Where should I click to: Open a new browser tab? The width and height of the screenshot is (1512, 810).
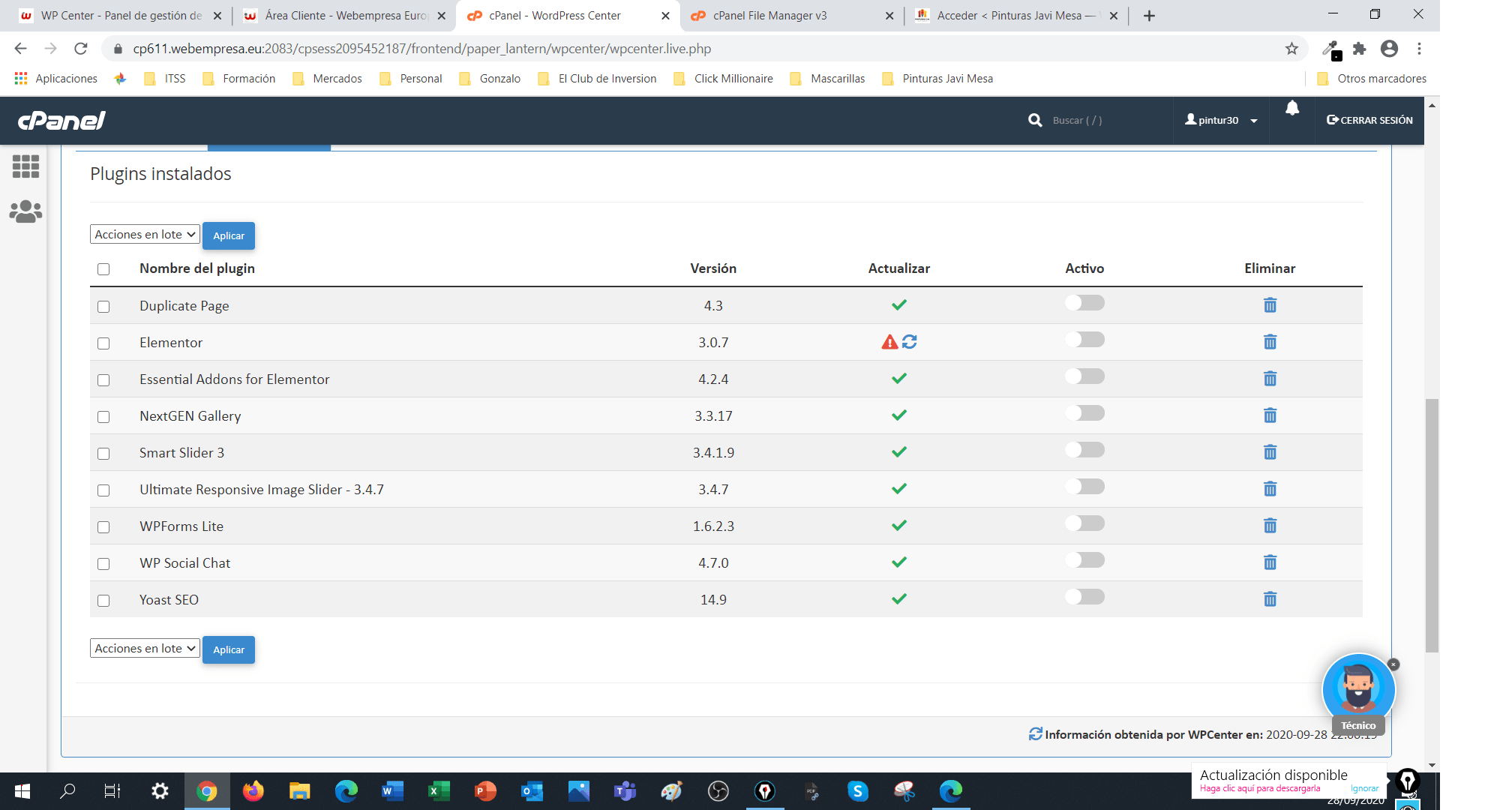[1149, 16]
